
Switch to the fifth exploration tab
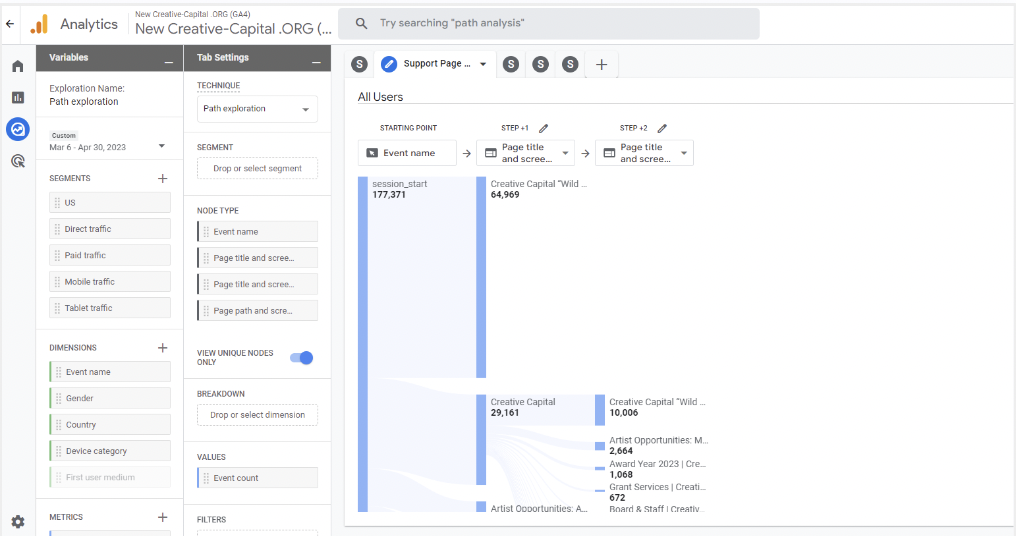[570, 64]
